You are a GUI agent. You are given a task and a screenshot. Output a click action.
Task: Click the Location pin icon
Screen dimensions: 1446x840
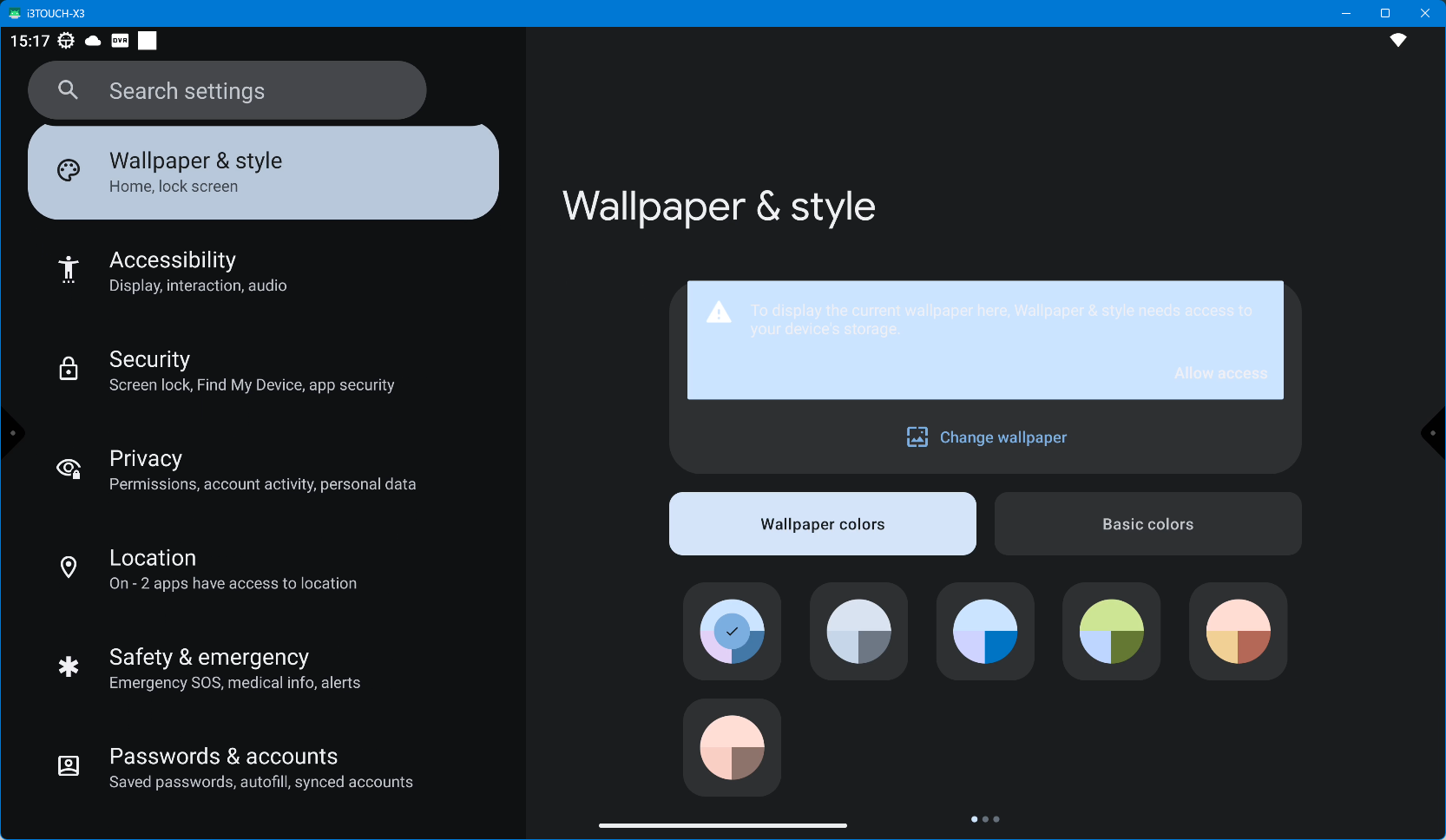tap(69, 568)
